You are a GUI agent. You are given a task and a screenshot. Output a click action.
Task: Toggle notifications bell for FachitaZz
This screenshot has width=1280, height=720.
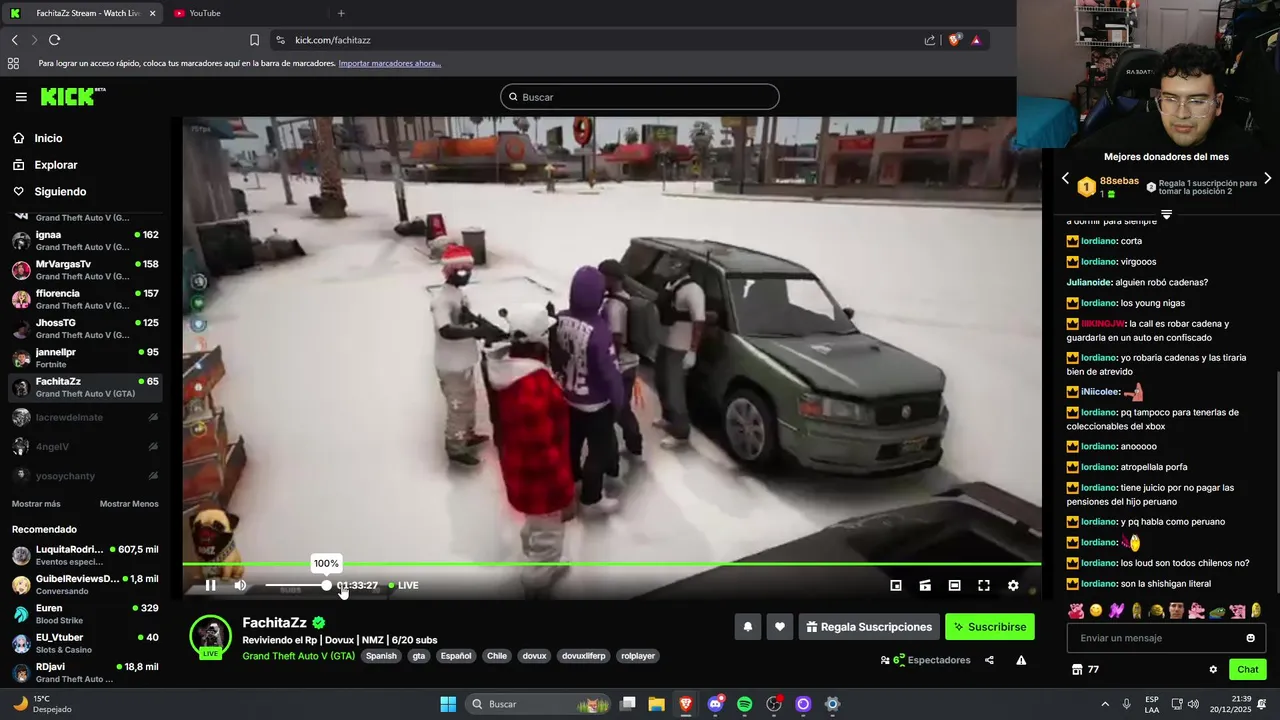point(747,627)
